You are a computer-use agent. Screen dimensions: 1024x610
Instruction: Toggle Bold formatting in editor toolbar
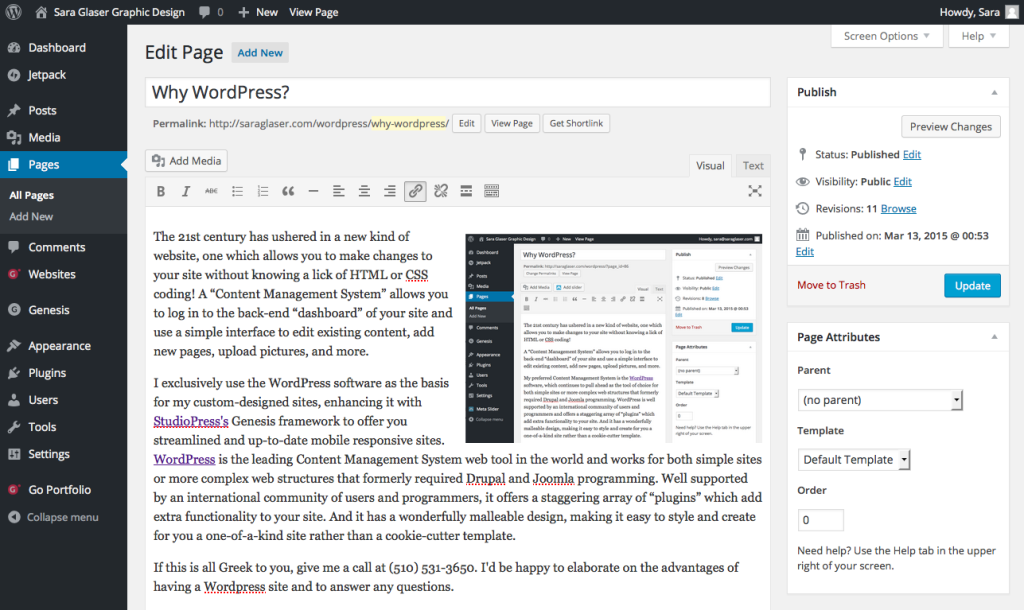tap(161, 191)
